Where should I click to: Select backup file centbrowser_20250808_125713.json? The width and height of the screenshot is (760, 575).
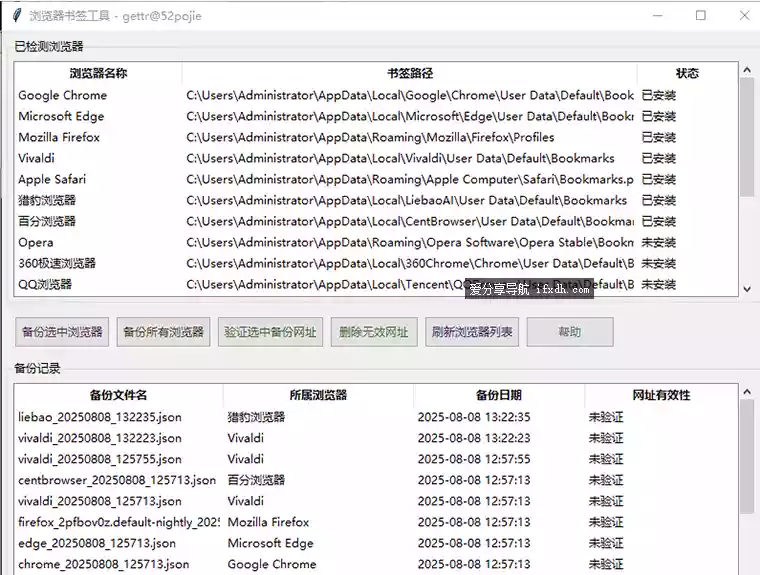point(116,480)
